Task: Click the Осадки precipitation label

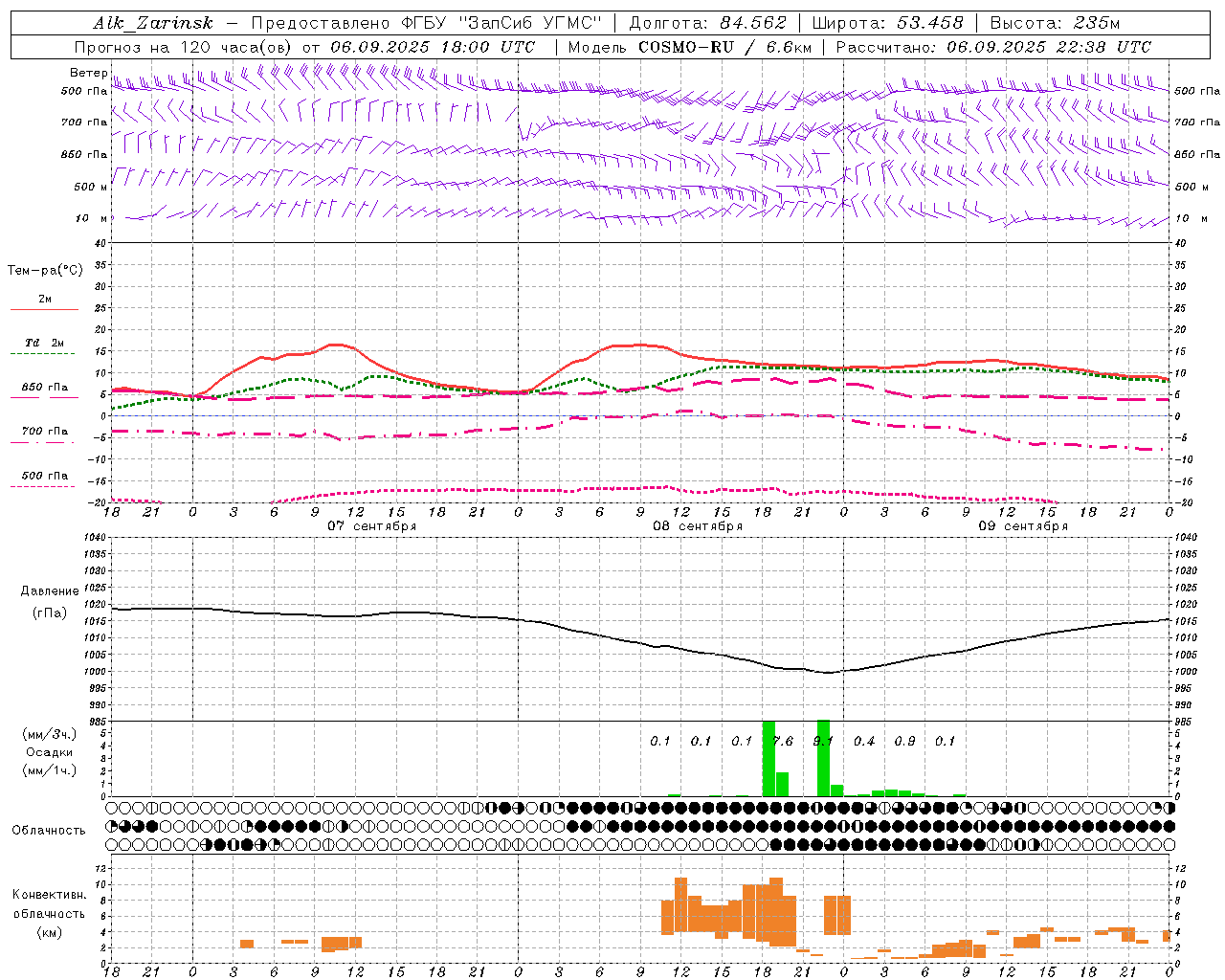Action: point(50,752)
